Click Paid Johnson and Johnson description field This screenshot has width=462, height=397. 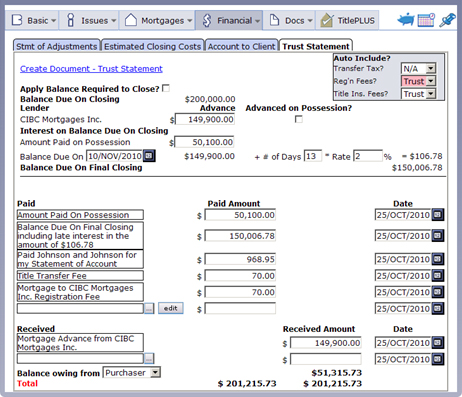coord(80,259)
